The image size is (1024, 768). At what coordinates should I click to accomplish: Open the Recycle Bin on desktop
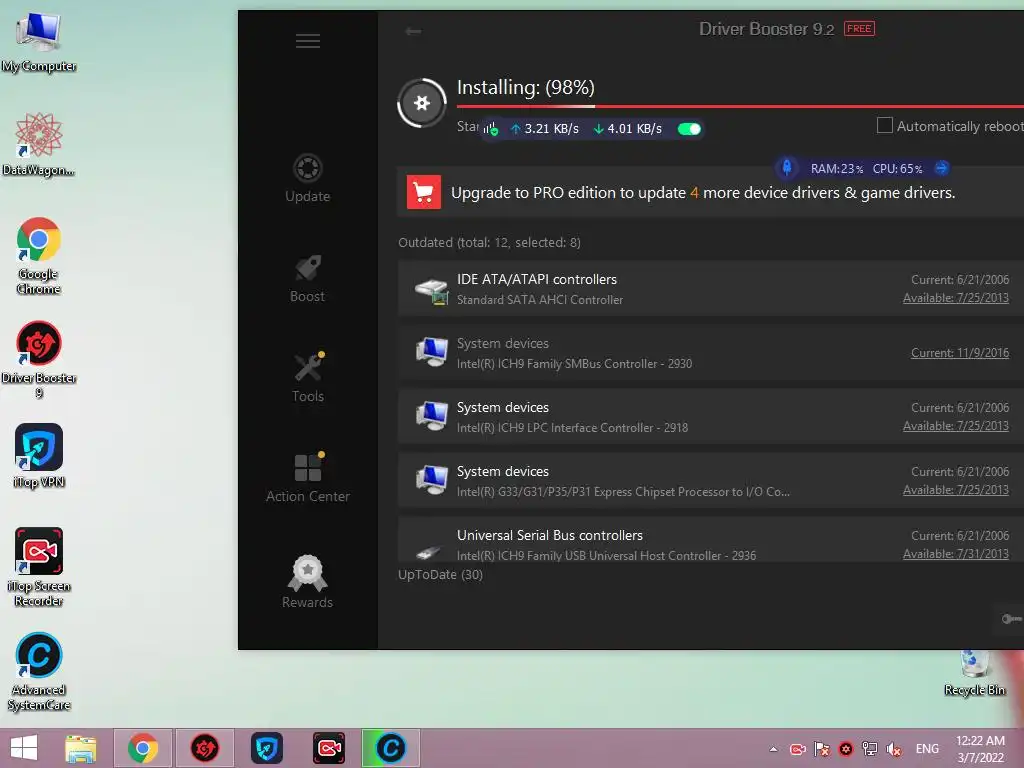[974, 673]
